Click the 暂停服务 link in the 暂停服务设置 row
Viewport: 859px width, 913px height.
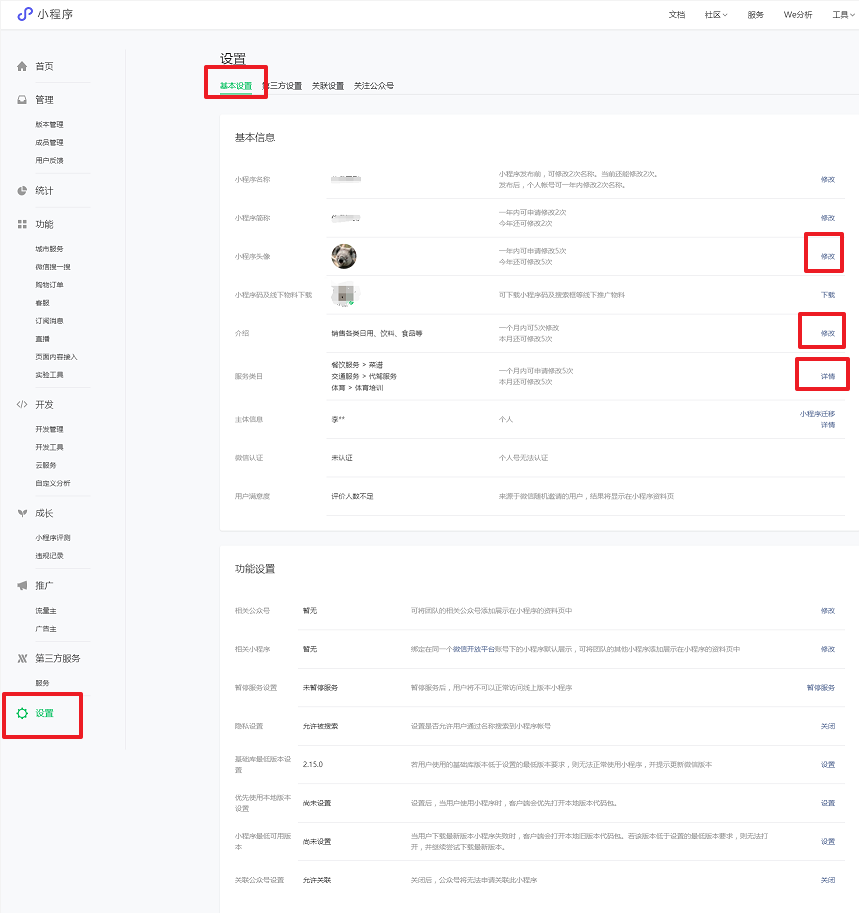pyautogui.click(x=821, y=688)
